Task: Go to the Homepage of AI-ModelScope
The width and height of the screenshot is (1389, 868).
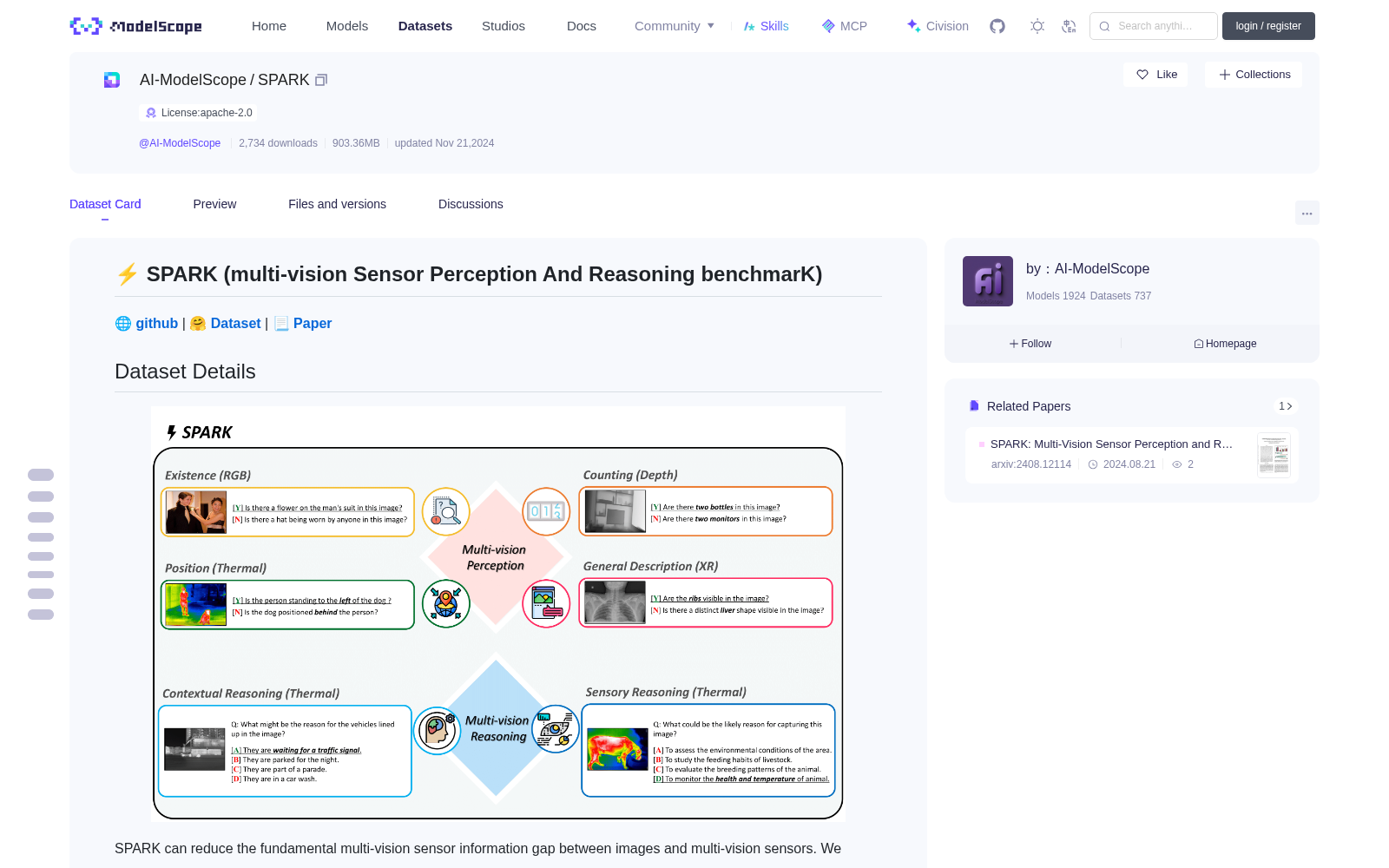Action: point(1225,344)
